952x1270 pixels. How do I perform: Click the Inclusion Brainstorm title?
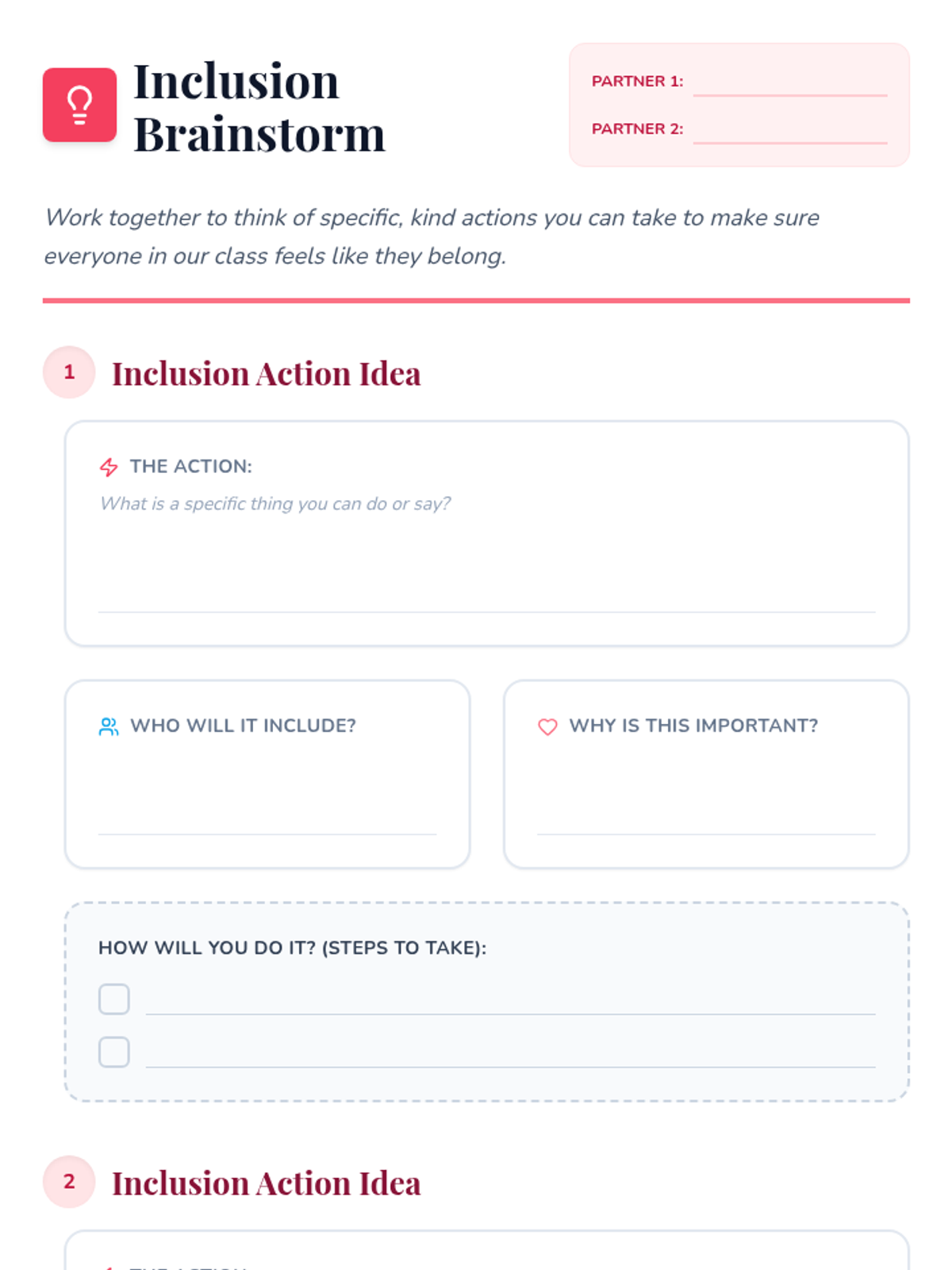259,107
